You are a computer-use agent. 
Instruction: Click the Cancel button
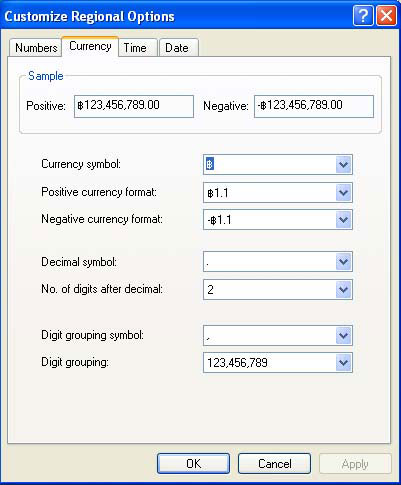(x=274, y=463)
